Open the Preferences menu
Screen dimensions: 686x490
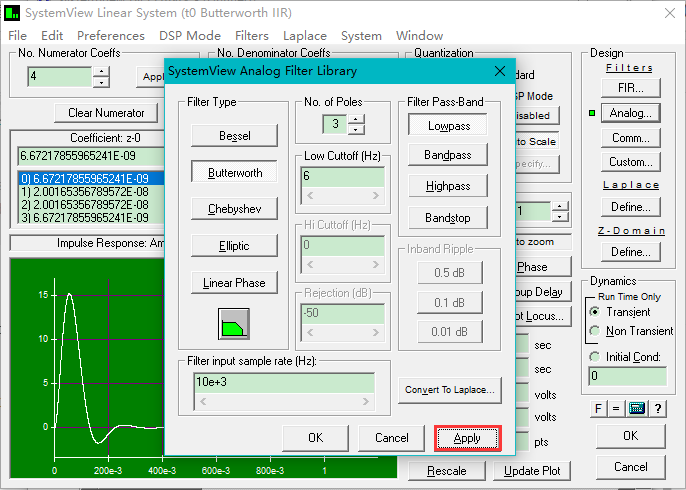tap(111, 35)
